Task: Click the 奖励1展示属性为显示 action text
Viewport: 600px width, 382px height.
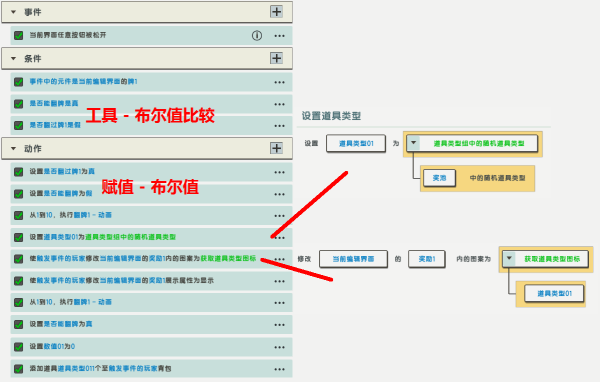Action: click(122, 281)
